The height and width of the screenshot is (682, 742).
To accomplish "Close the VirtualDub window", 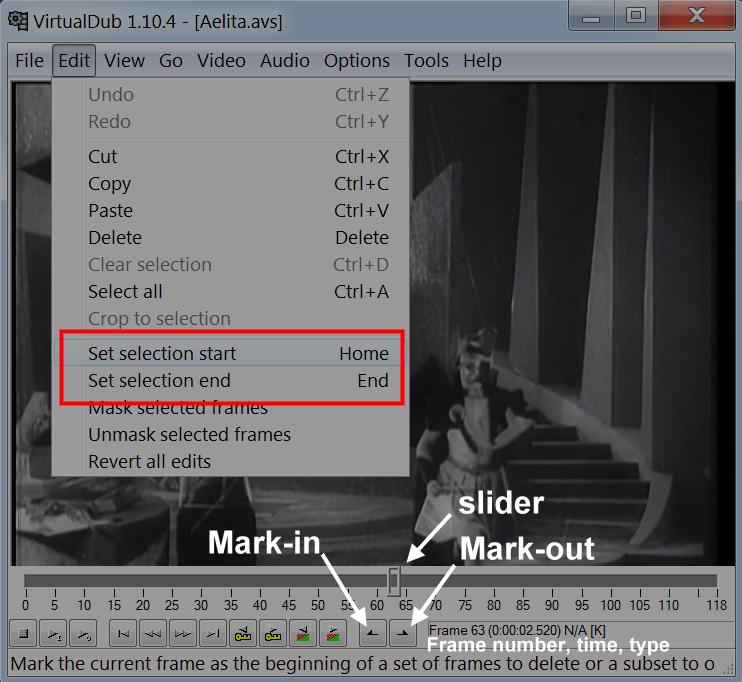I will (697, 16).
